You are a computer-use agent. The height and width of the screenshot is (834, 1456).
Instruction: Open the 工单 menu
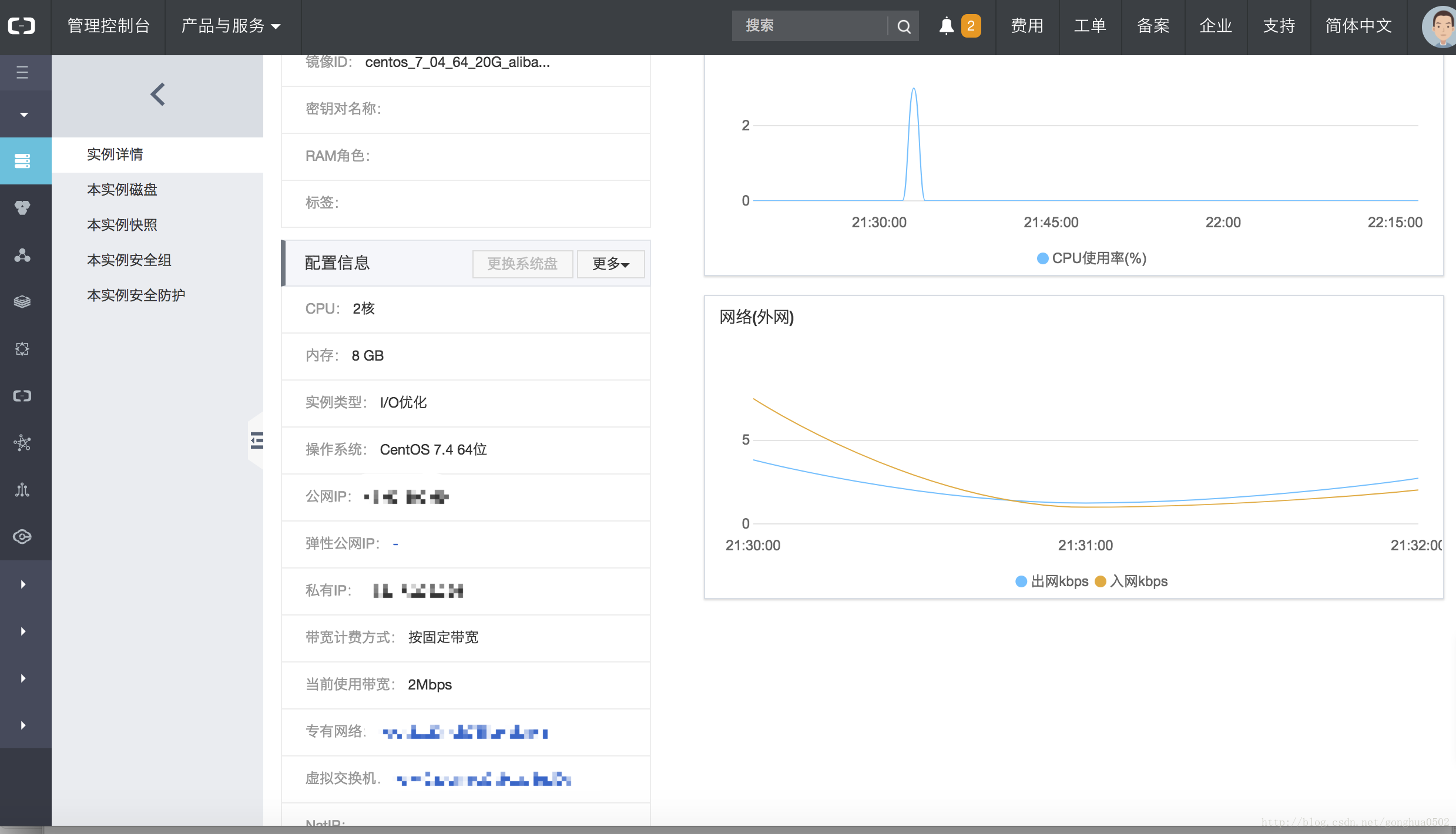coord(1090,26)
